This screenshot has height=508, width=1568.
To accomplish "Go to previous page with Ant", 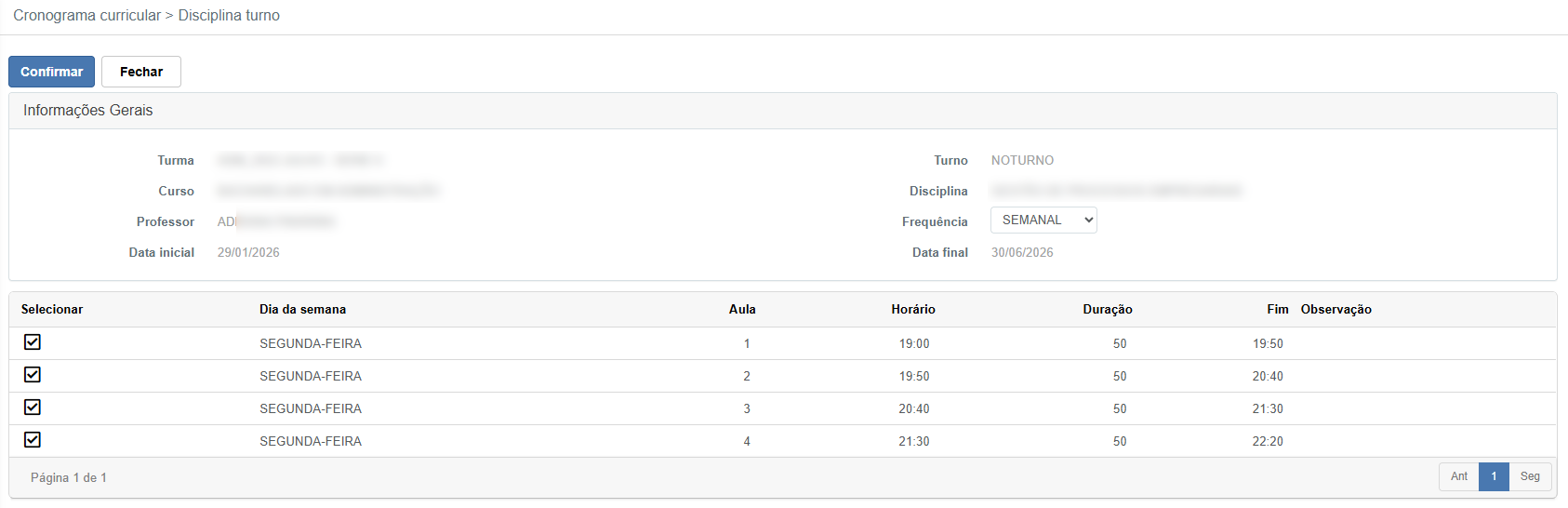I will tap(1458, 476).
